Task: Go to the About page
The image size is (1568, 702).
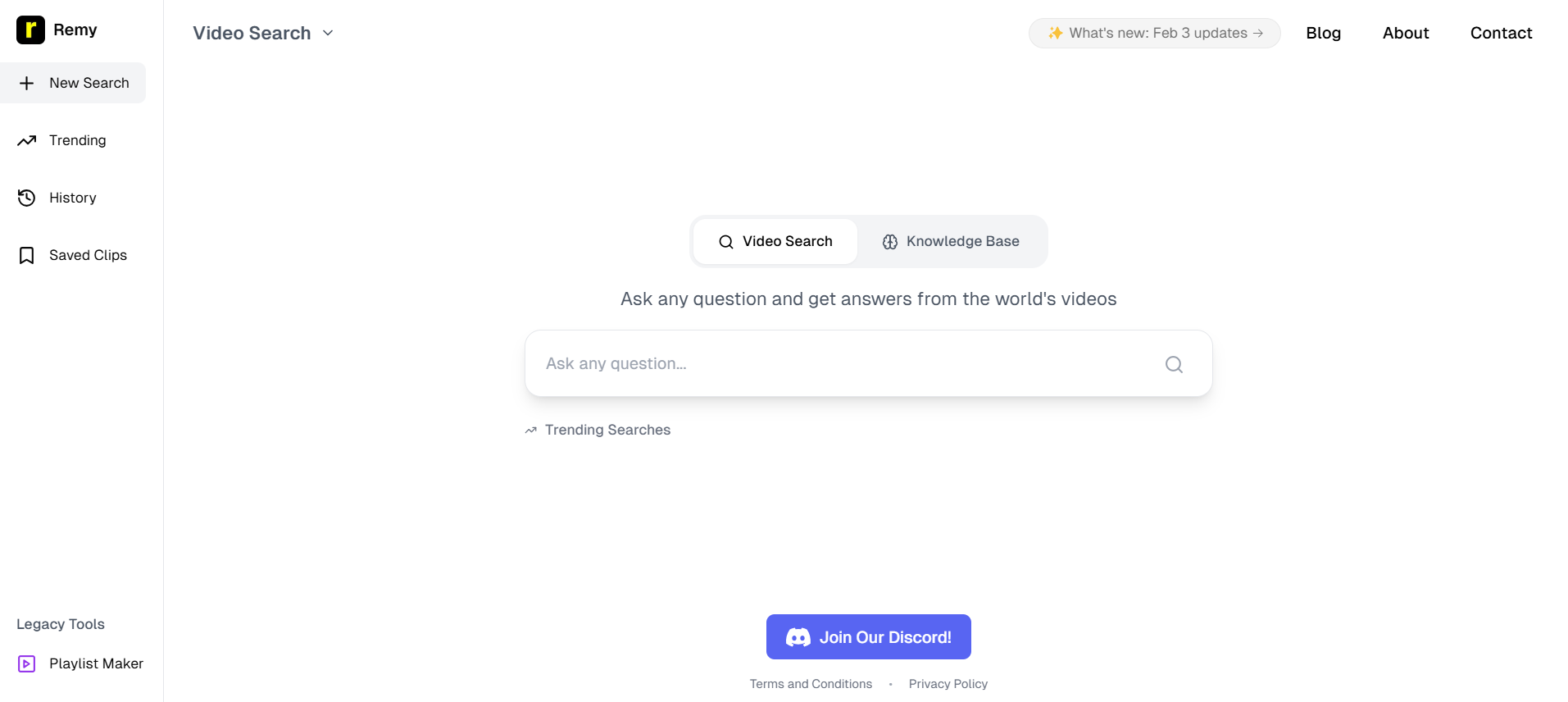Action: tap(1405, 33)
